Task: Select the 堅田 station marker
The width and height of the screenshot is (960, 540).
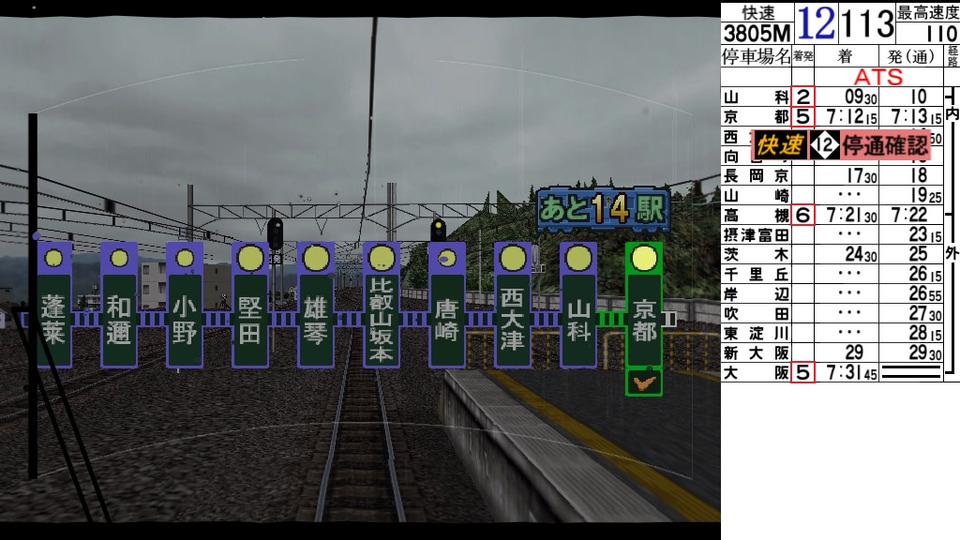Action: pyautogui.click(x=250, y=304)
